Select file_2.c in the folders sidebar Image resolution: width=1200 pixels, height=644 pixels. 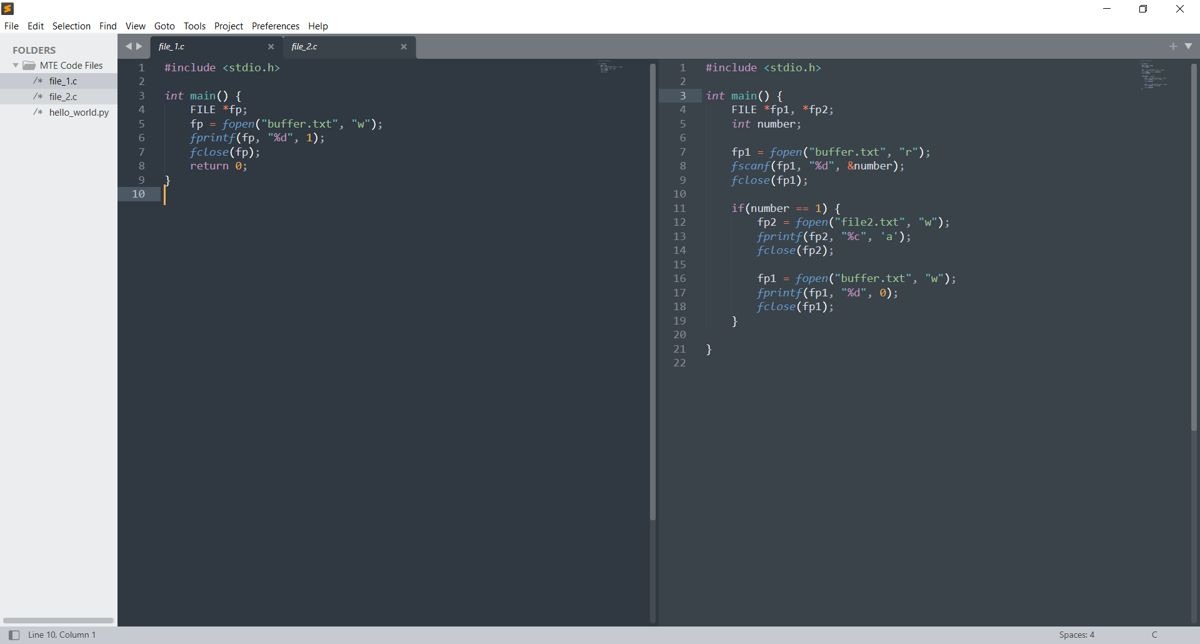coord(63,96)
